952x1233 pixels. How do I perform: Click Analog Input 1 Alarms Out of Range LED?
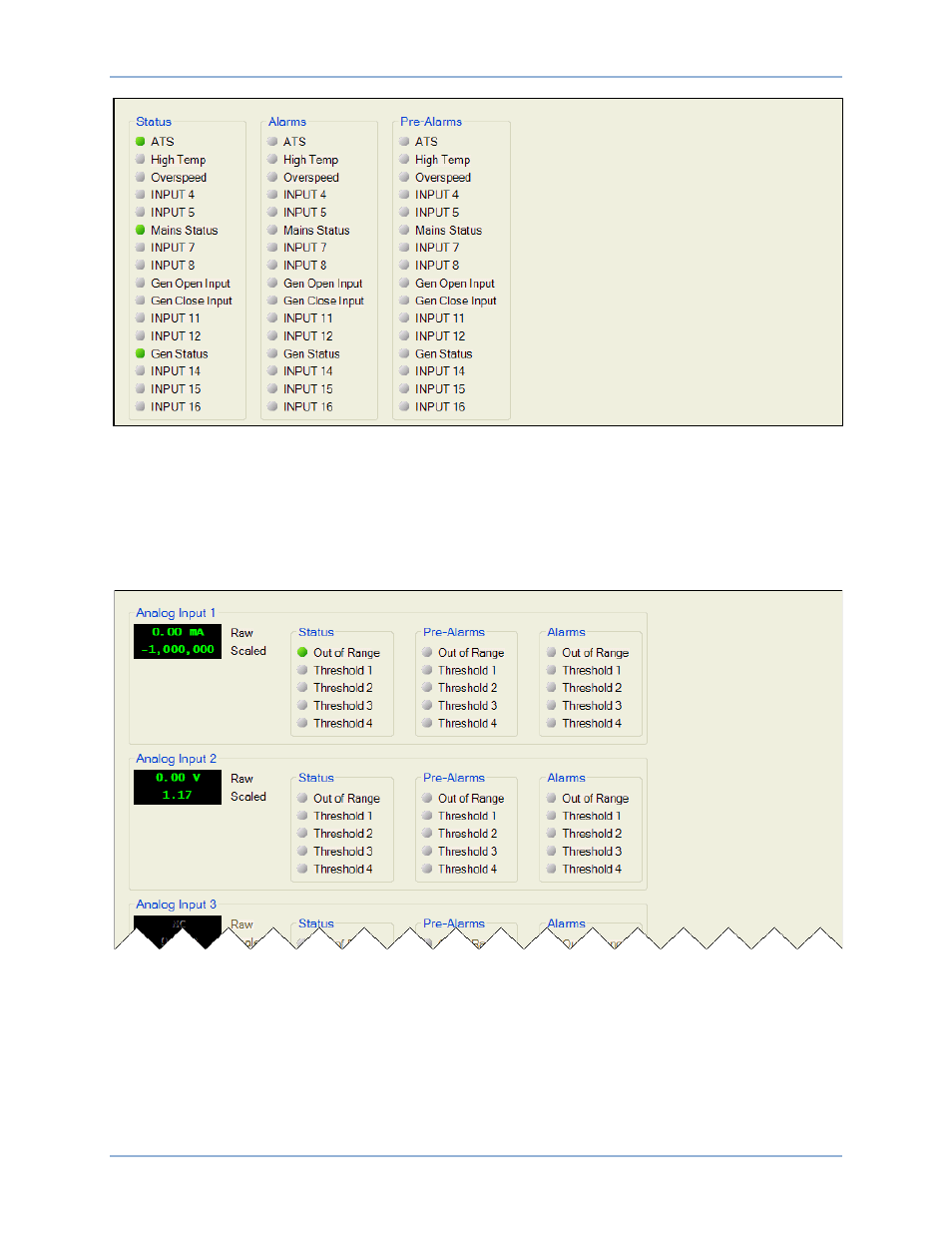pyautogui.click(x=551, y=653)
